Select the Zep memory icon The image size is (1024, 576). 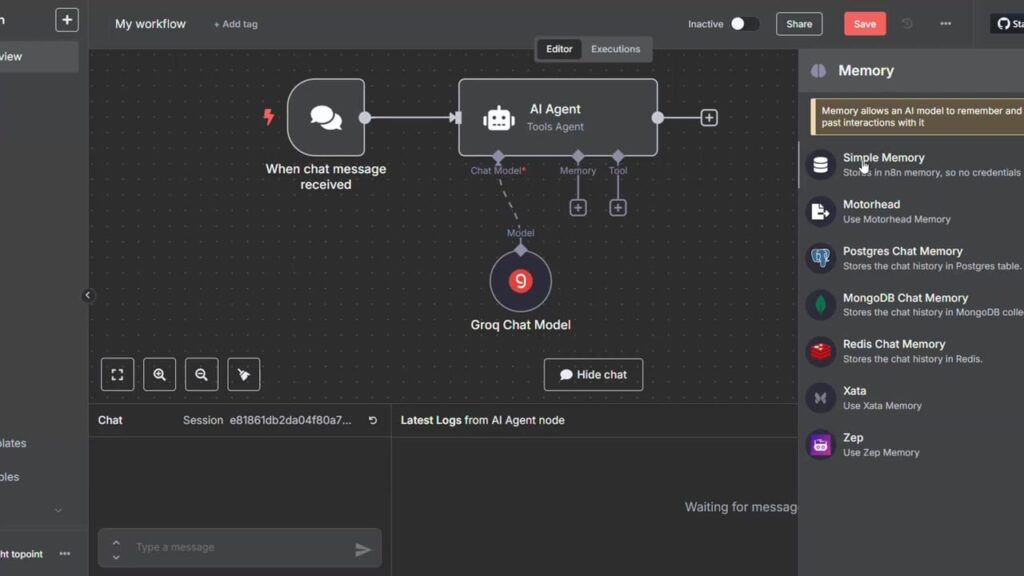[820, 445]
